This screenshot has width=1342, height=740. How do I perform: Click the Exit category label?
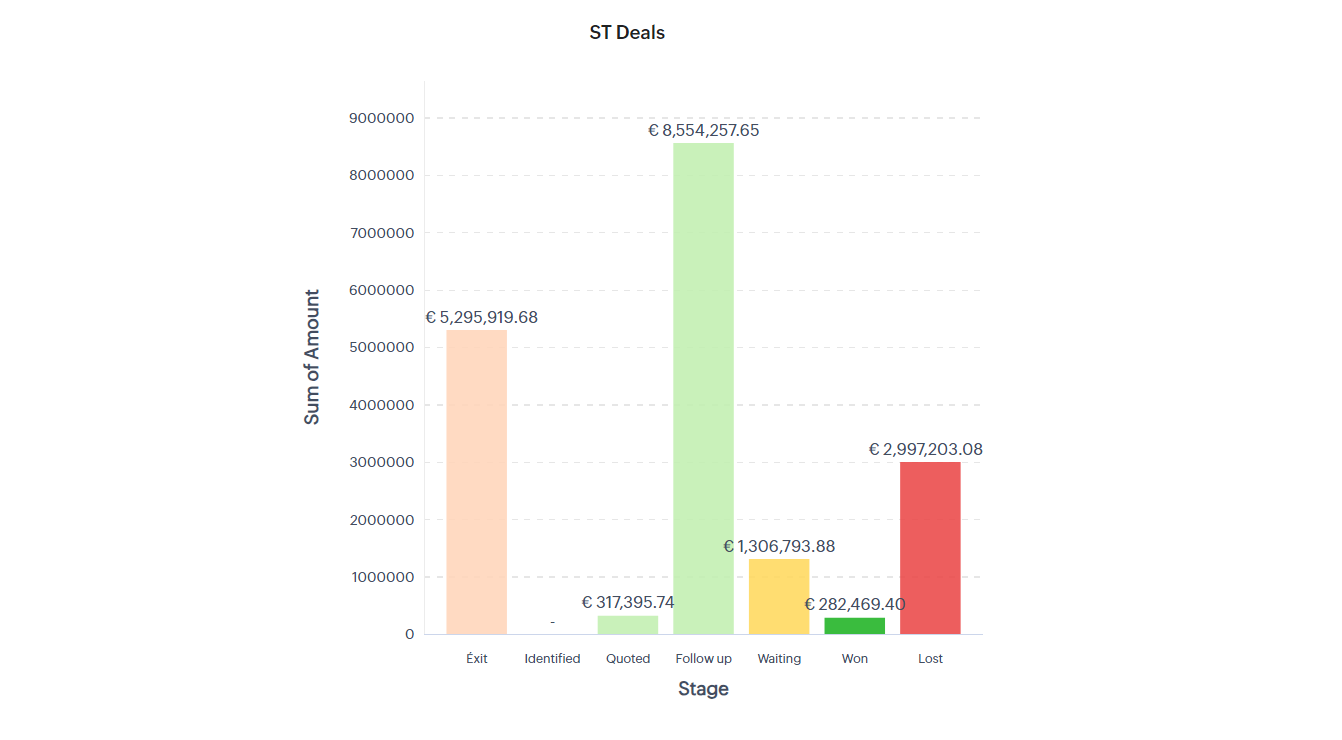point(477,659)
